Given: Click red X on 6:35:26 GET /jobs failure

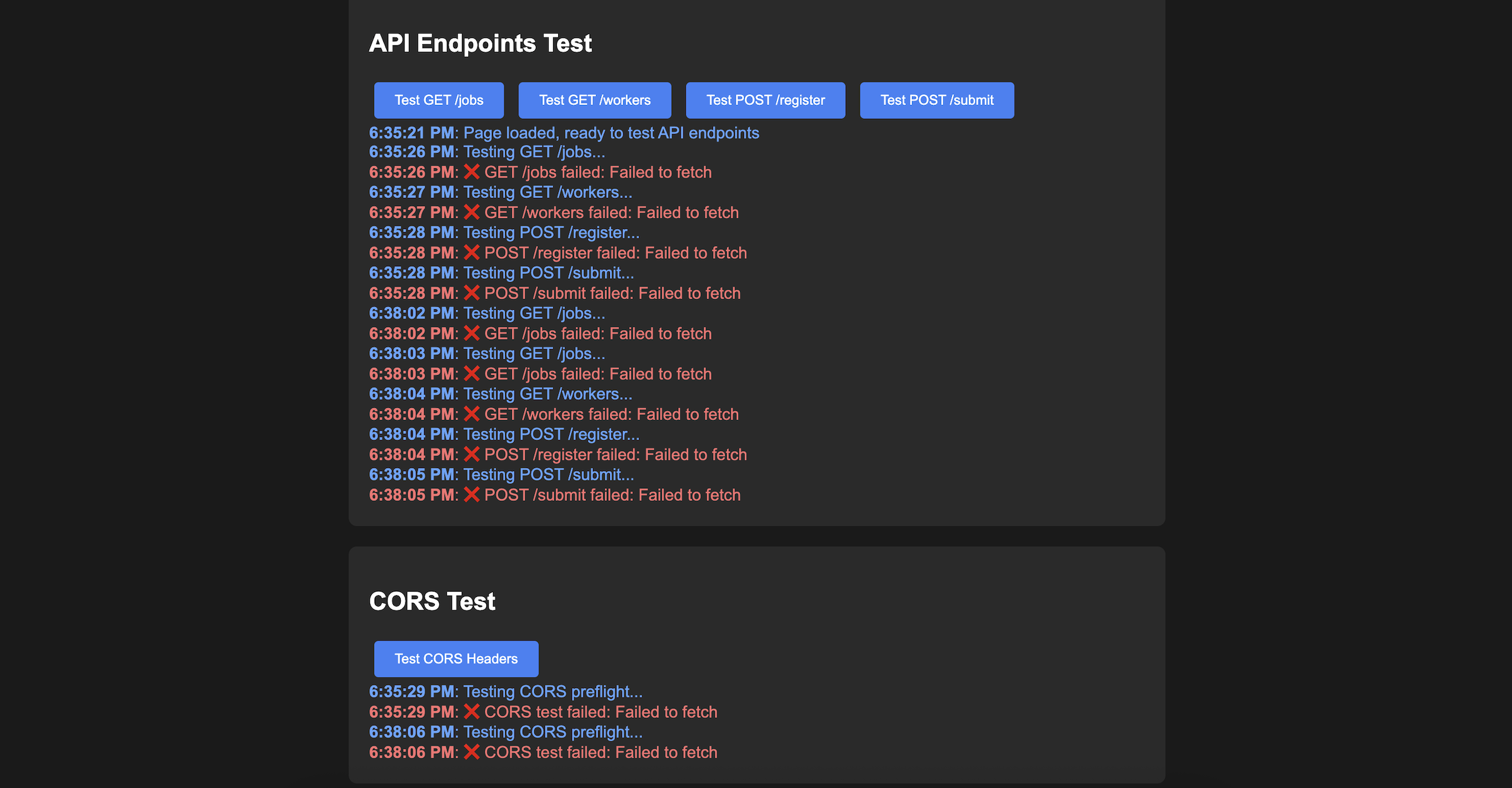Looking at the screenshot, I should 472,172.
